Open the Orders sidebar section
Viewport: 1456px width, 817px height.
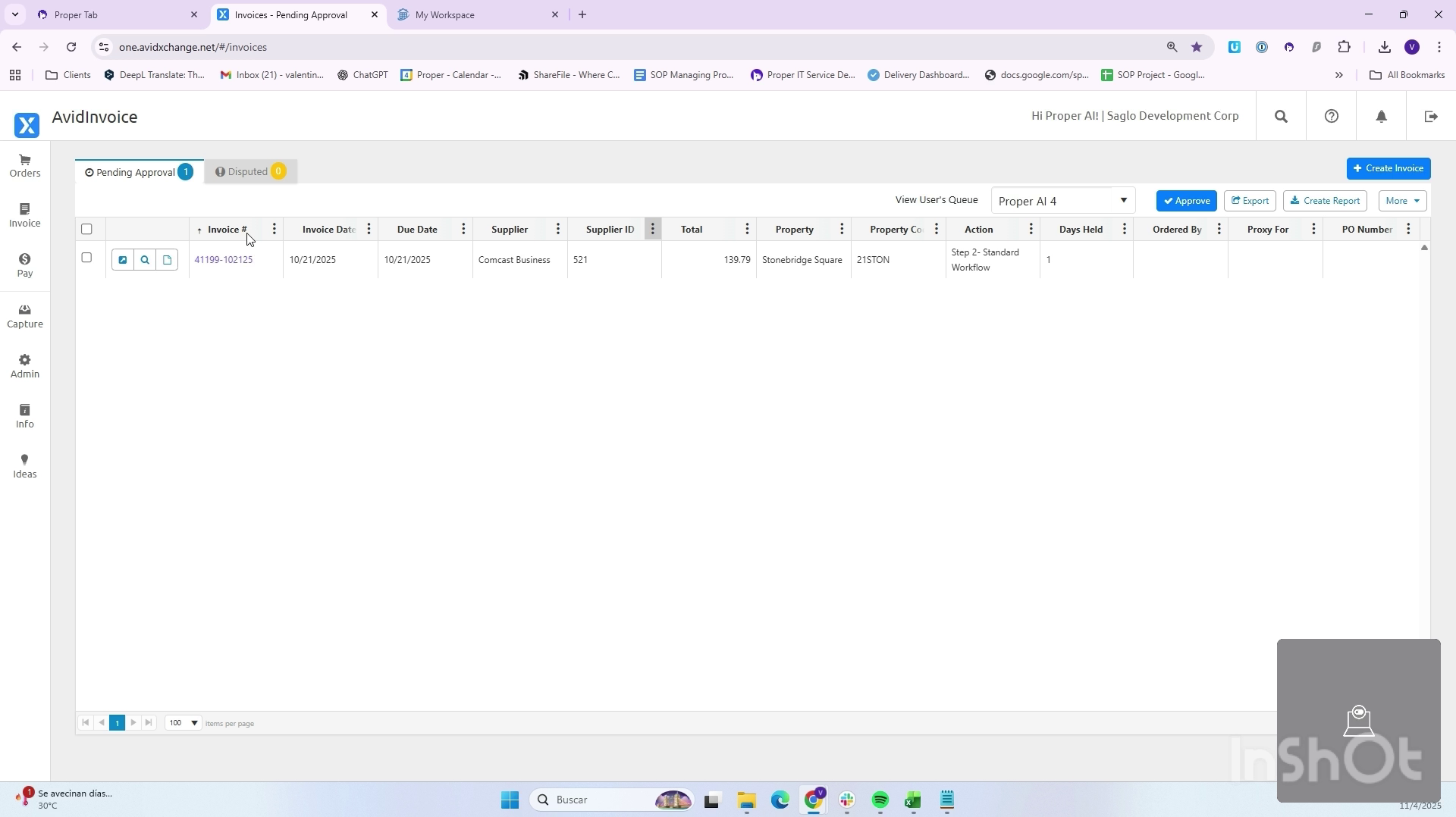coord(25,166)
